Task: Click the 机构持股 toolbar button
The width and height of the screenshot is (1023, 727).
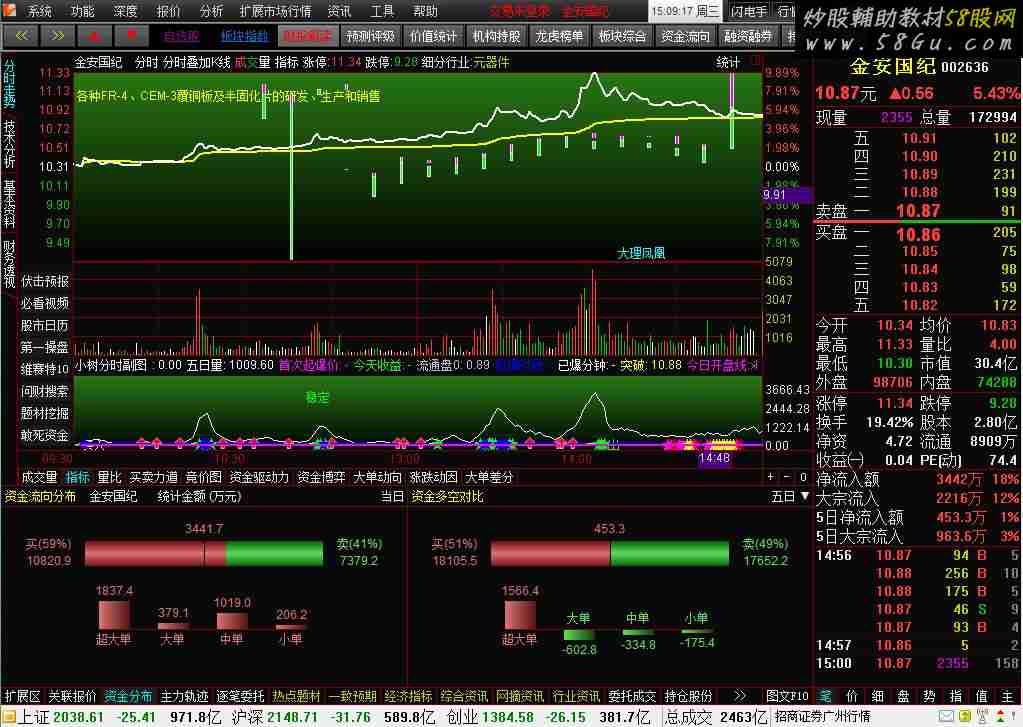Action: tap(496, 37)
